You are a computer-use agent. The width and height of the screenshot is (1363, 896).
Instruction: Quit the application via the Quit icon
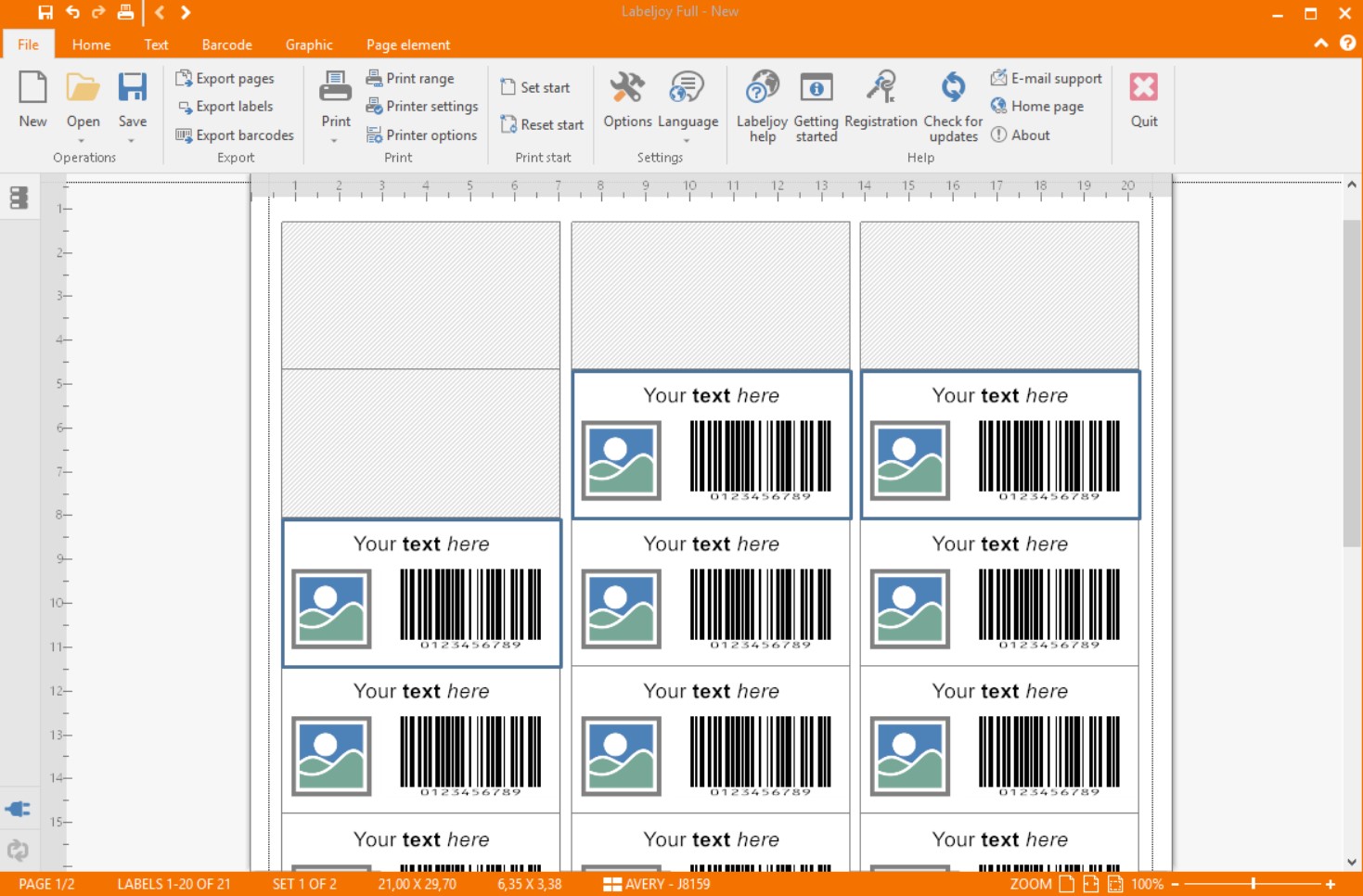tap(1144, 87)
